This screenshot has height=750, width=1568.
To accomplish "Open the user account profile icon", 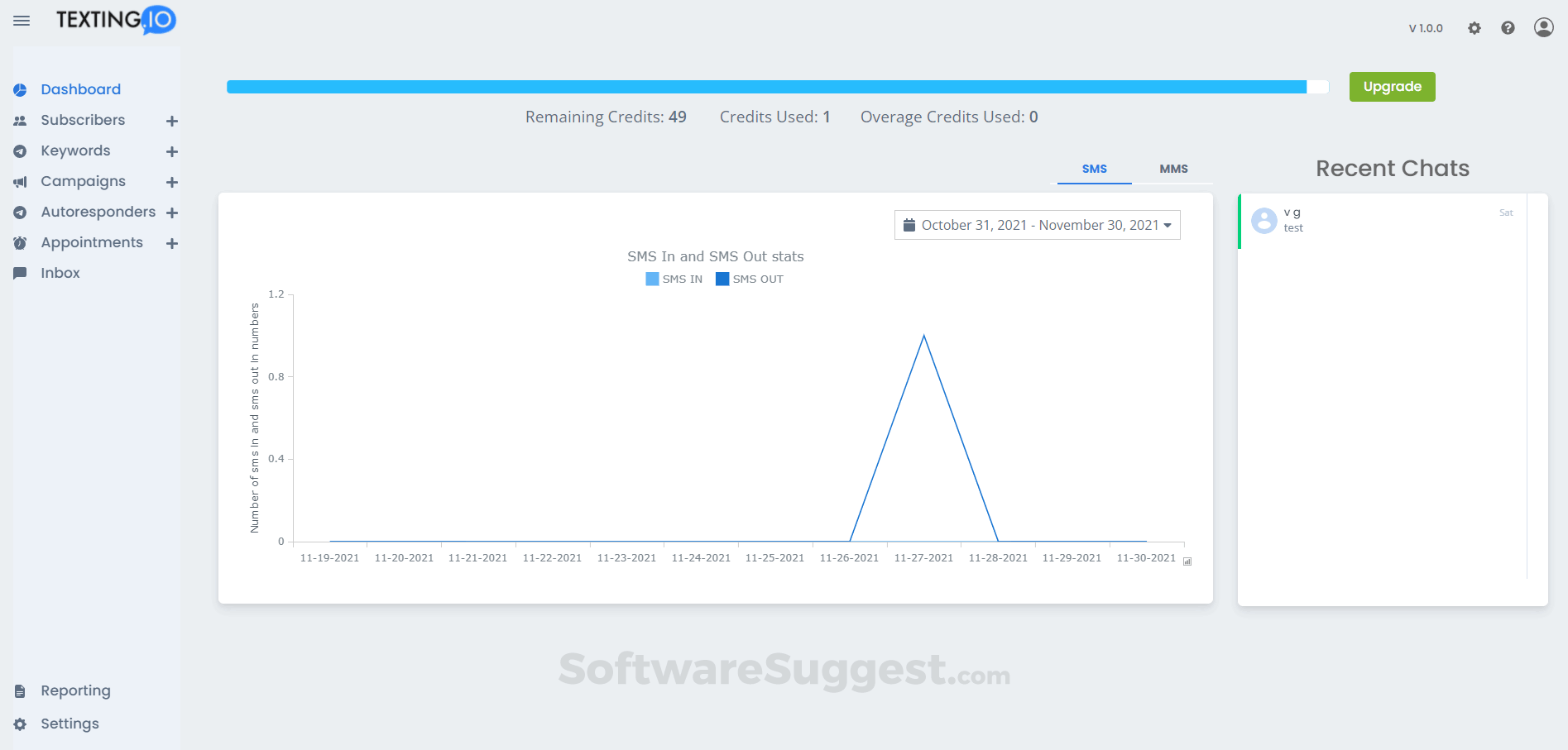I will 1543,27.
